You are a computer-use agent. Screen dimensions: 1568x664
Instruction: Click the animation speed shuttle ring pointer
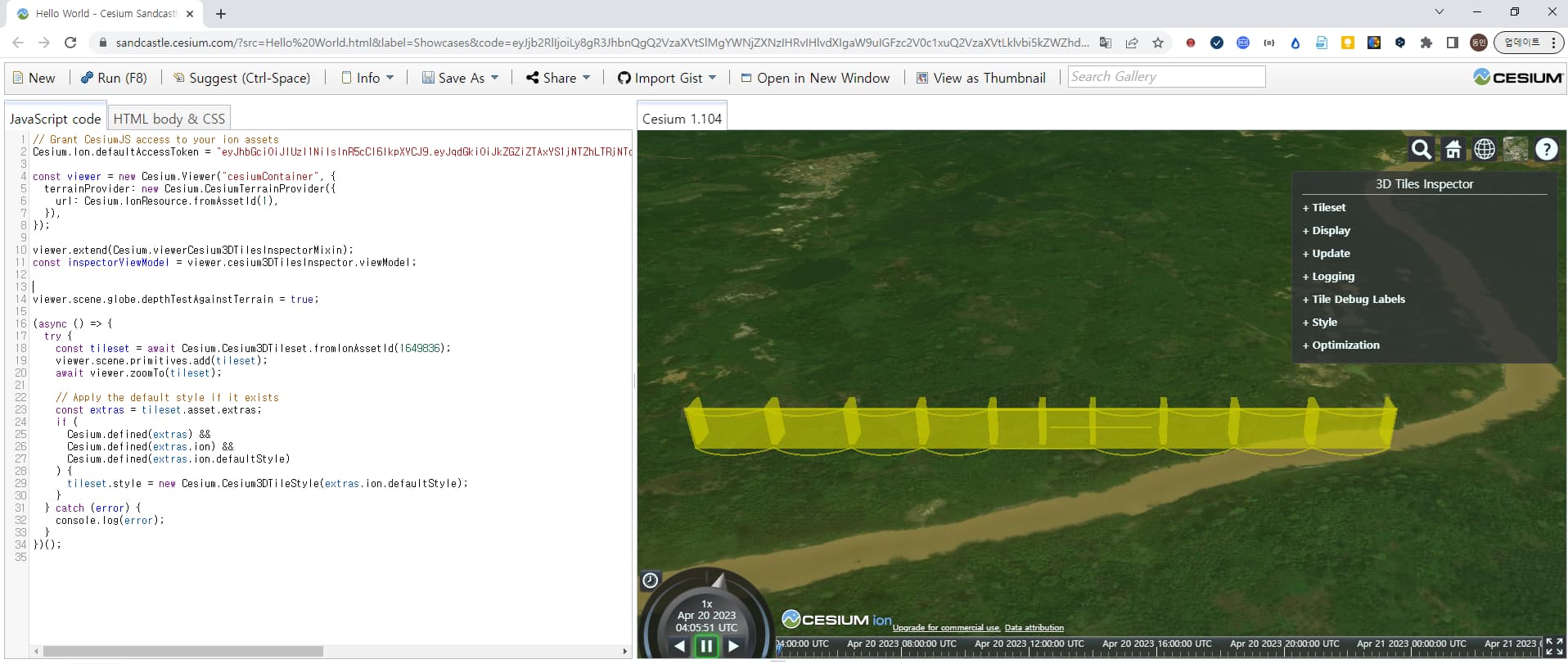(x=718, y=582)
